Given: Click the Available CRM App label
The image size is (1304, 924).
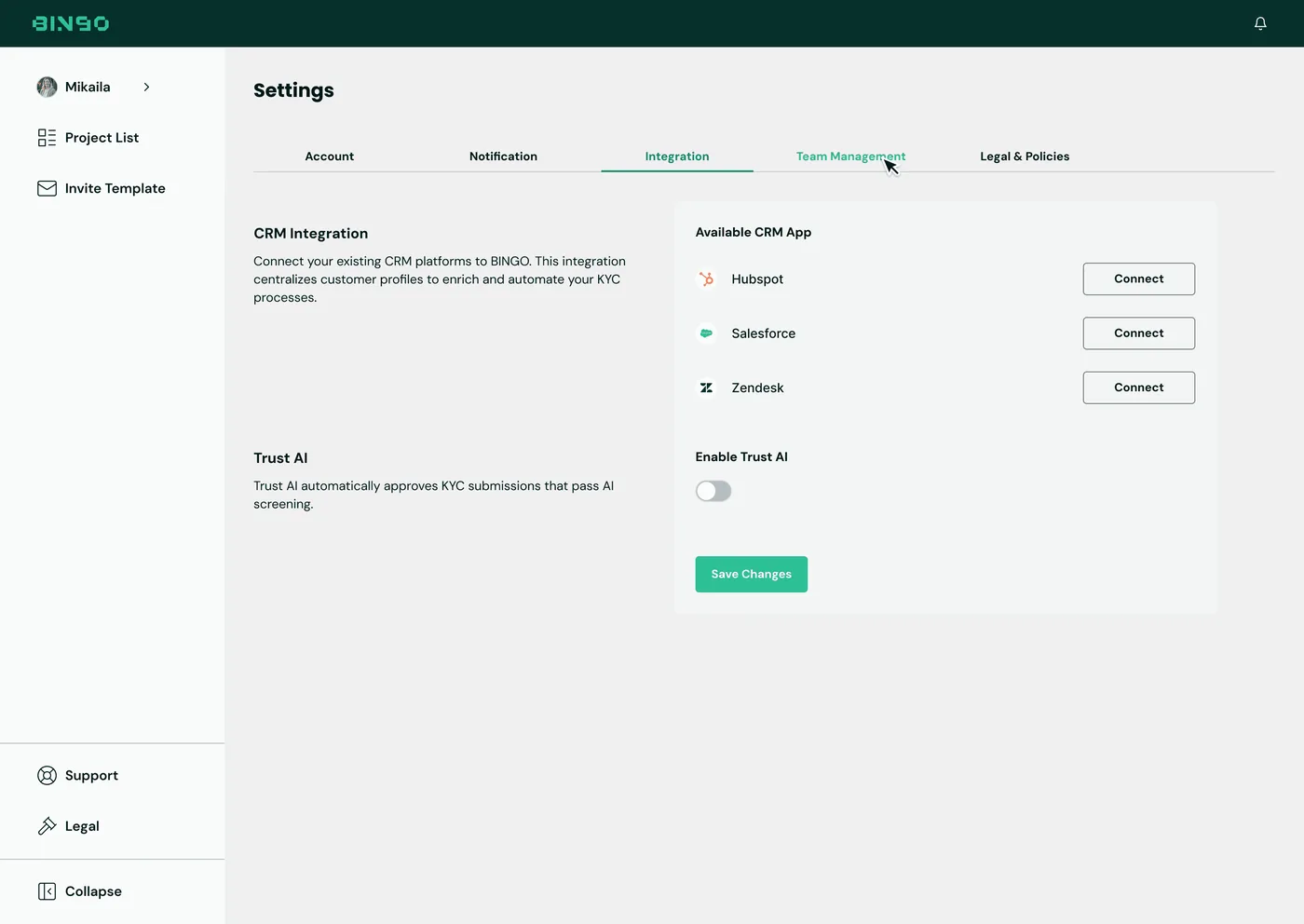Looking at the screenshot, I should pos(753,232).
